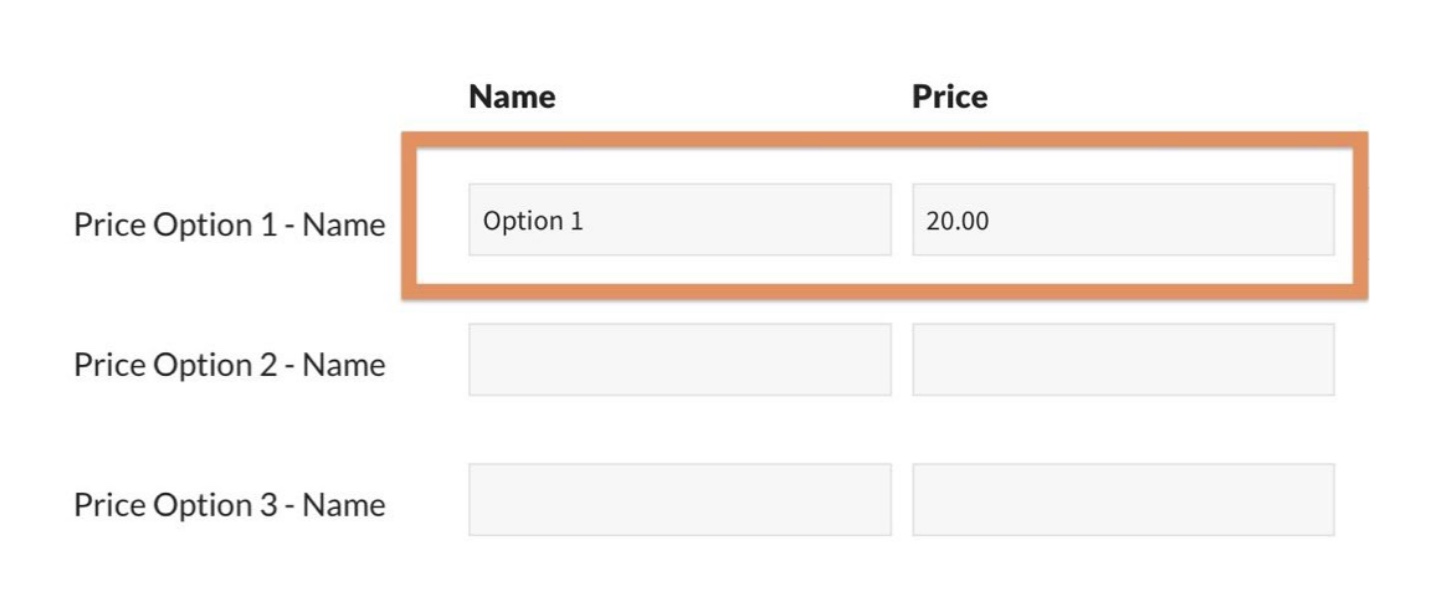
Task: Focus the empty Price Option 2 name field
Action: click(679, 360)
